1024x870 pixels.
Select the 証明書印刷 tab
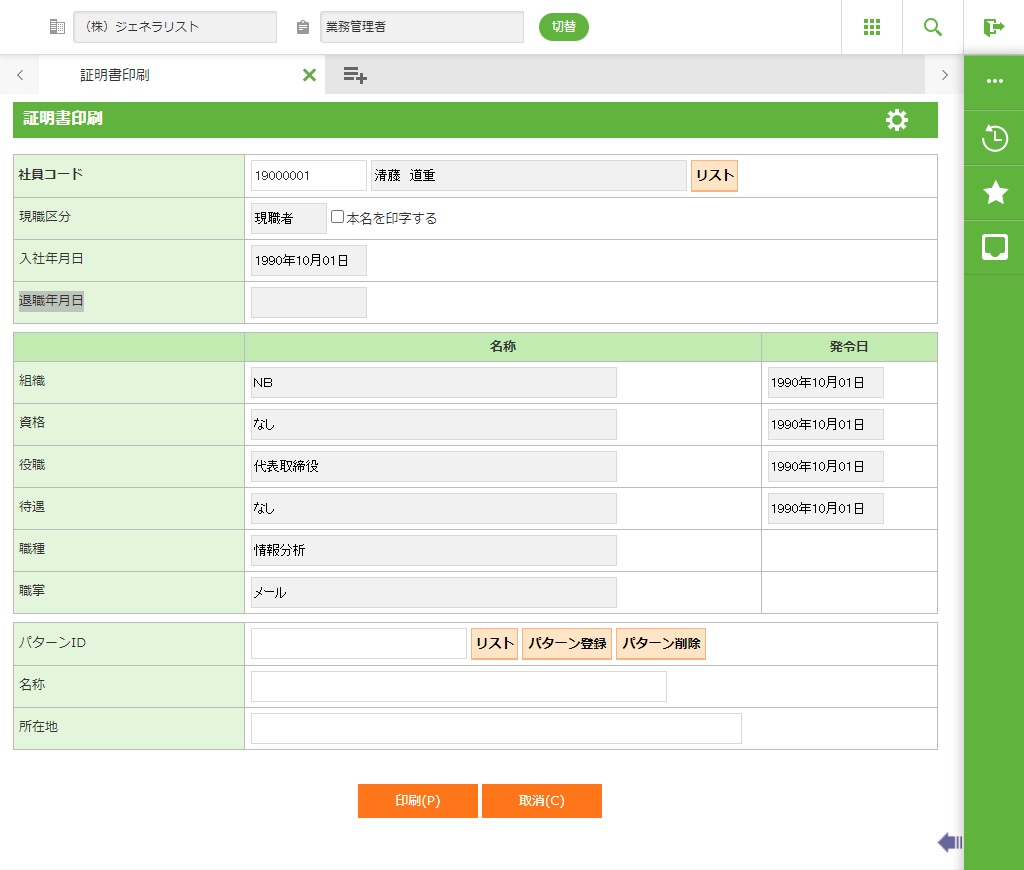pos(115,75)
